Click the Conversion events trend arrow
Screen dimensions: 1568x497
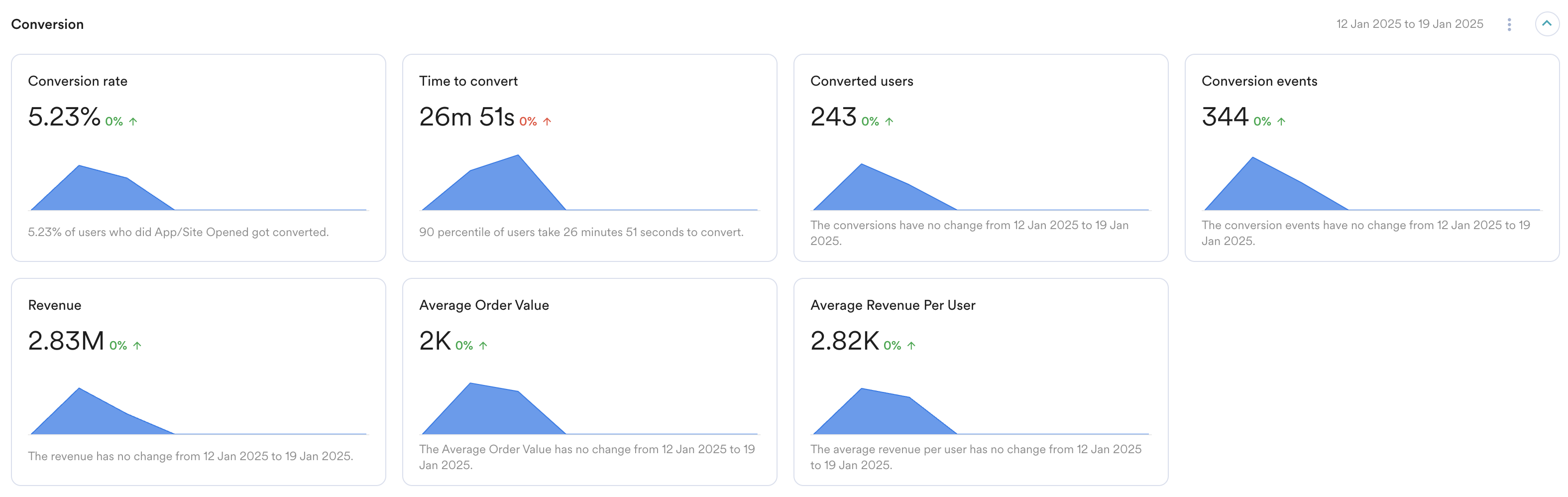[1281, 122]
